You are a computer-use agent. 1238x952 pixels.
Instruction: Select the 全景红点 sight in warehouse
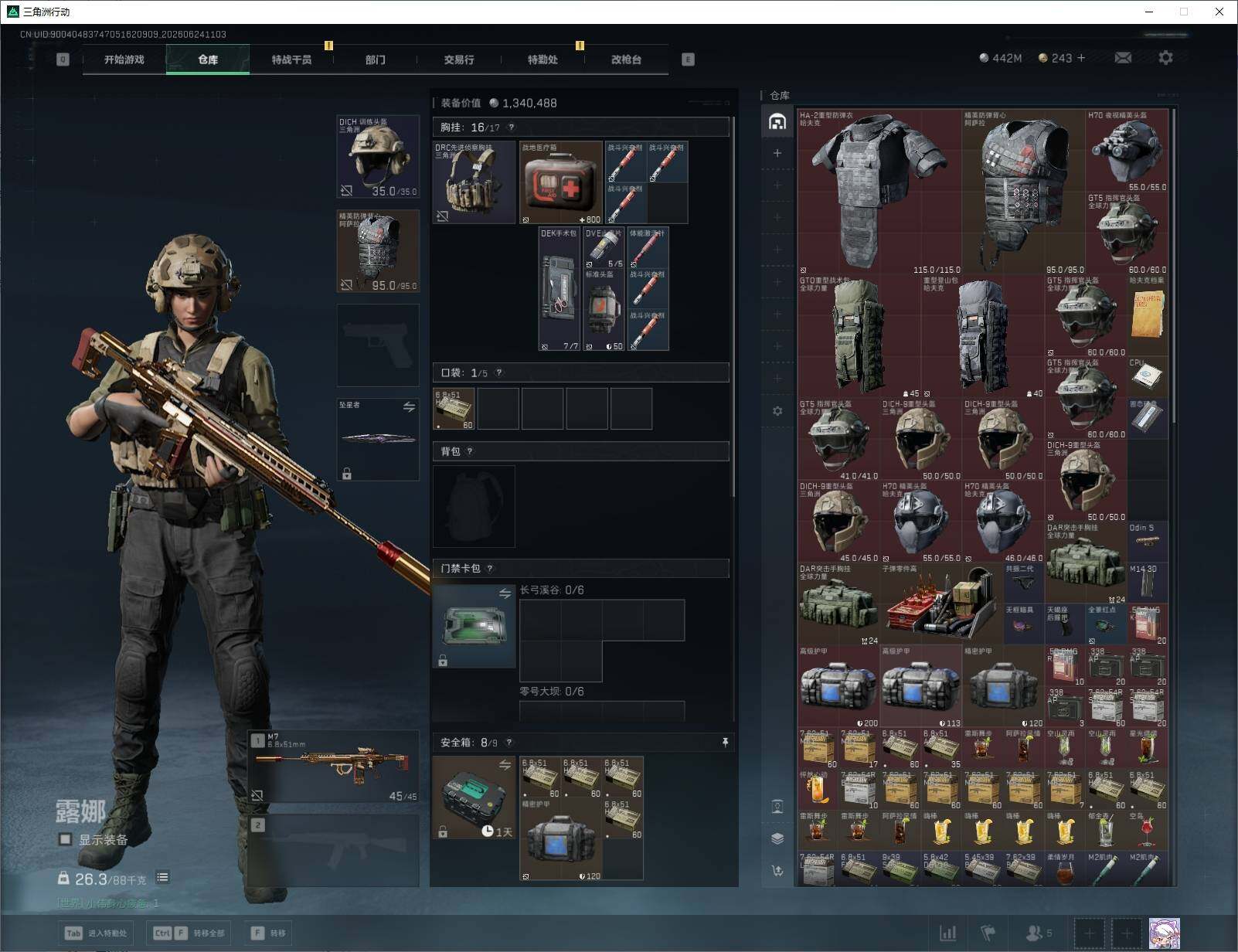click(1107, 625)
